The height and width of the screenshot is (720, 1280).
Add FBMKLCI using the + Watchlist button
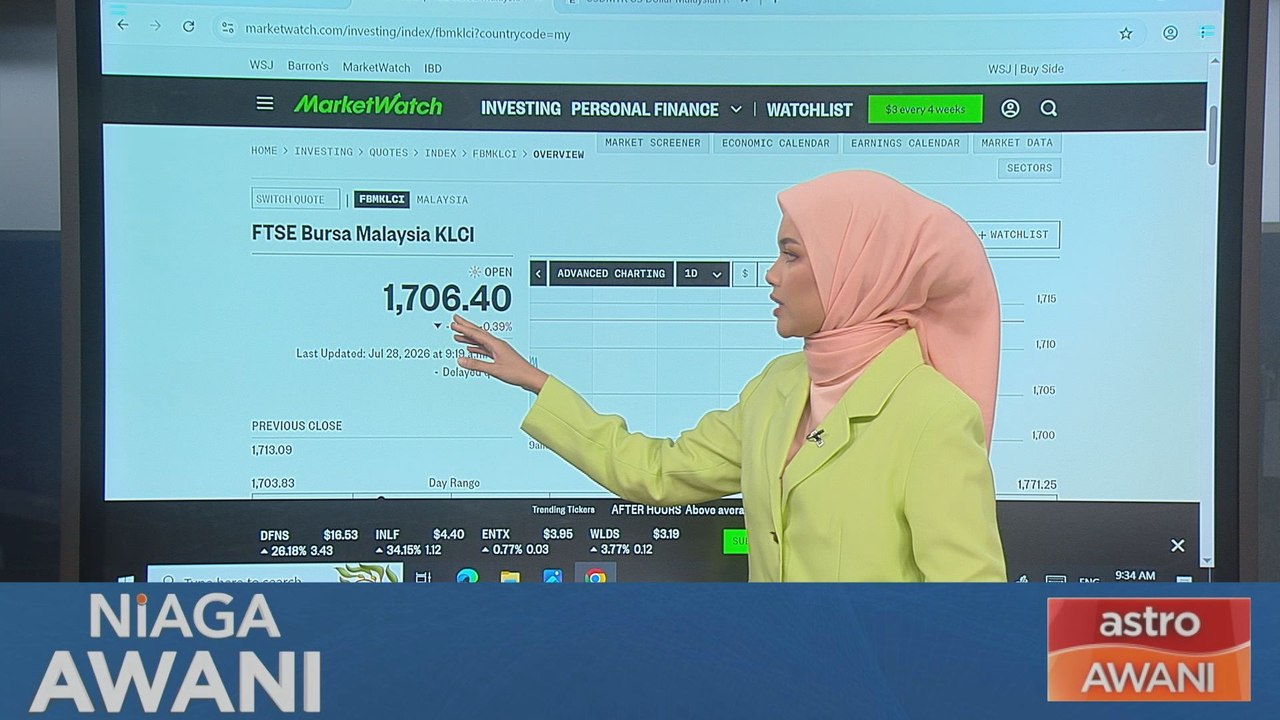(1013, 235)
